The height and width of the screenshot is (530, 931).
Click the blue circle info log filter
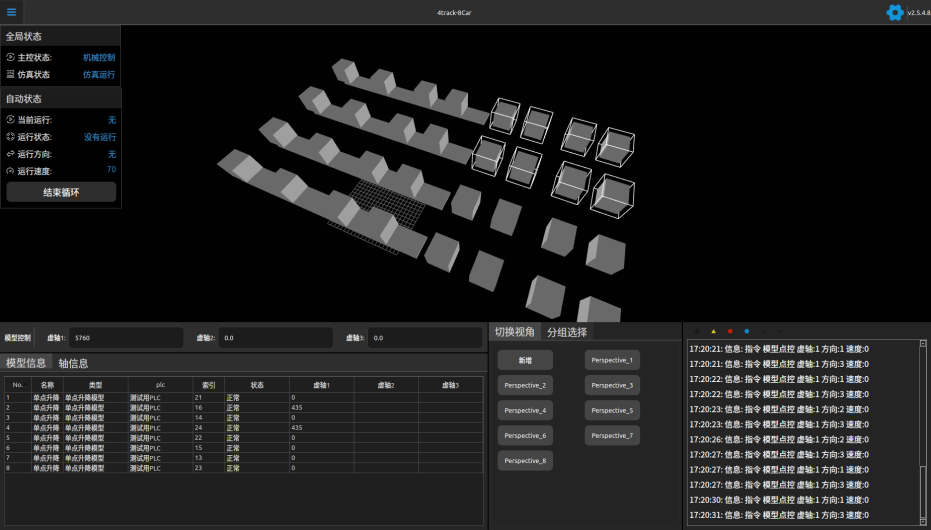pos(746,331)
